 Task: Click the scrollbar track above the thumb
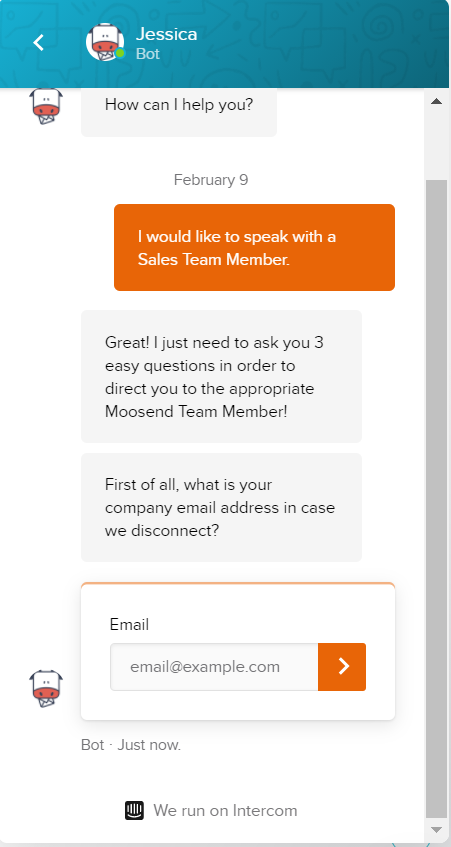coord(436,144)
